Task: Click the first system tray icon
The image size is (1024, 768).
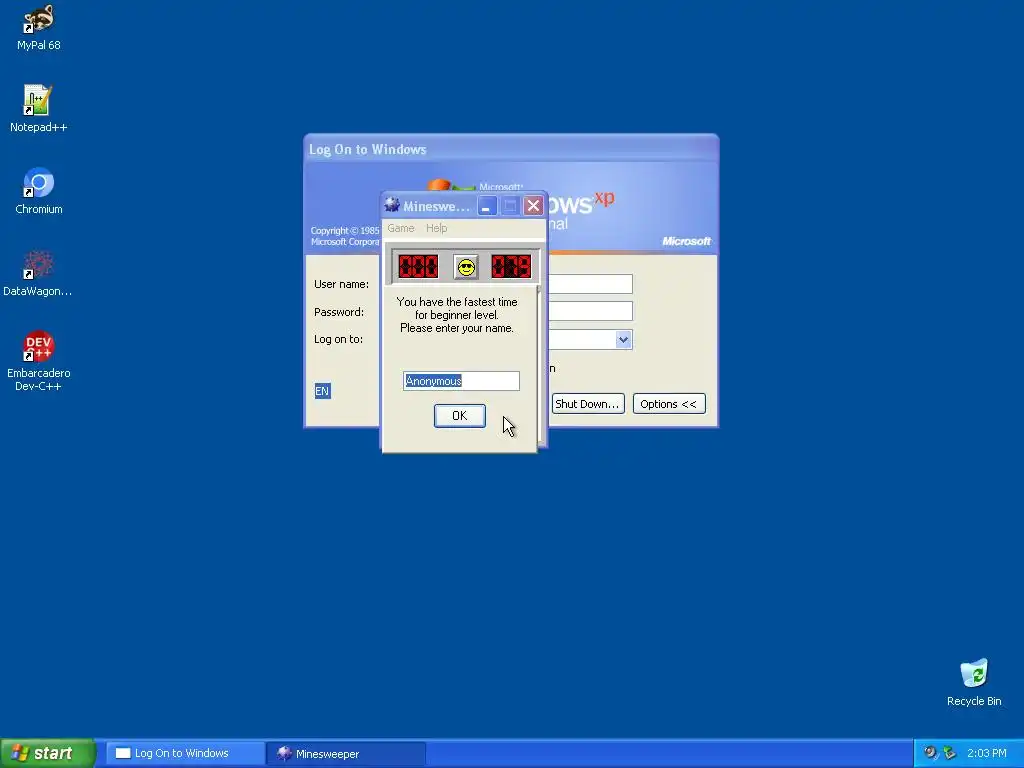Action: (931, 753)
